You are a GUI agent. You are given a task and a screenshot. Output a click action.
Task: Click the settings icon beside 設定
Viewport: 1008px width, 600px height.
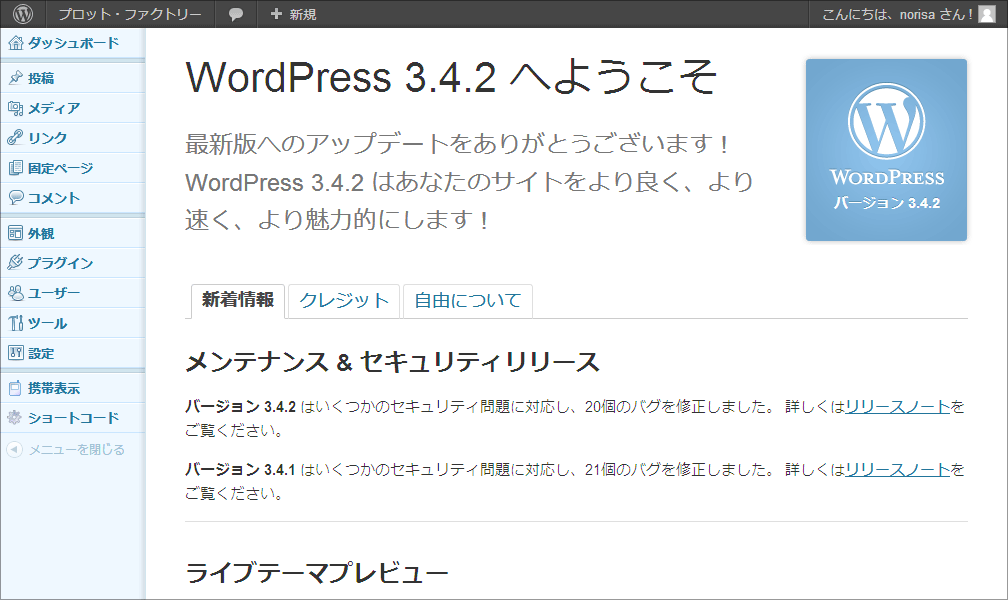pos(15,352)
